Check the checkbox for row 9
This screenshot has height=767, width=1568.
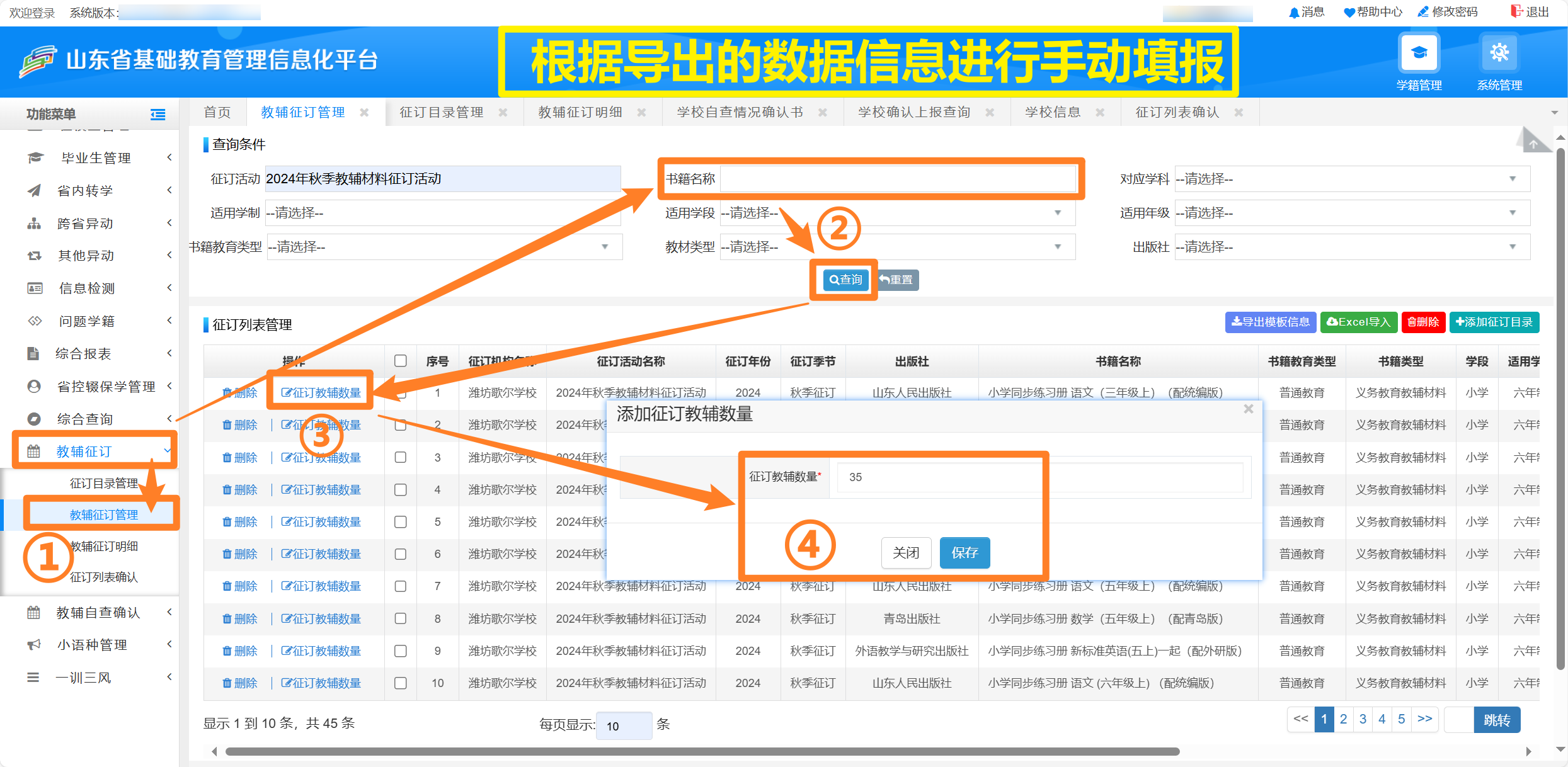point(400,651)
